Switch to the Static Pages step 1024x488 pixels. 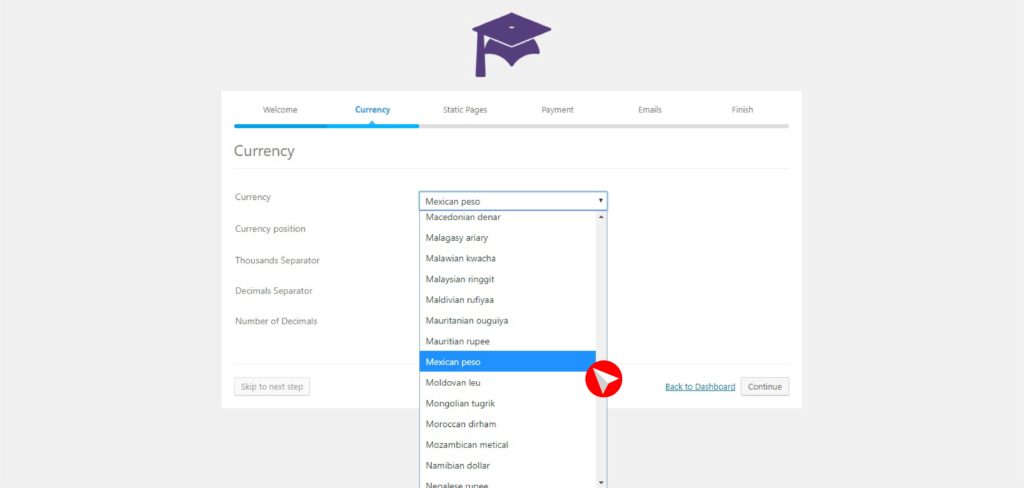(465, 110)
